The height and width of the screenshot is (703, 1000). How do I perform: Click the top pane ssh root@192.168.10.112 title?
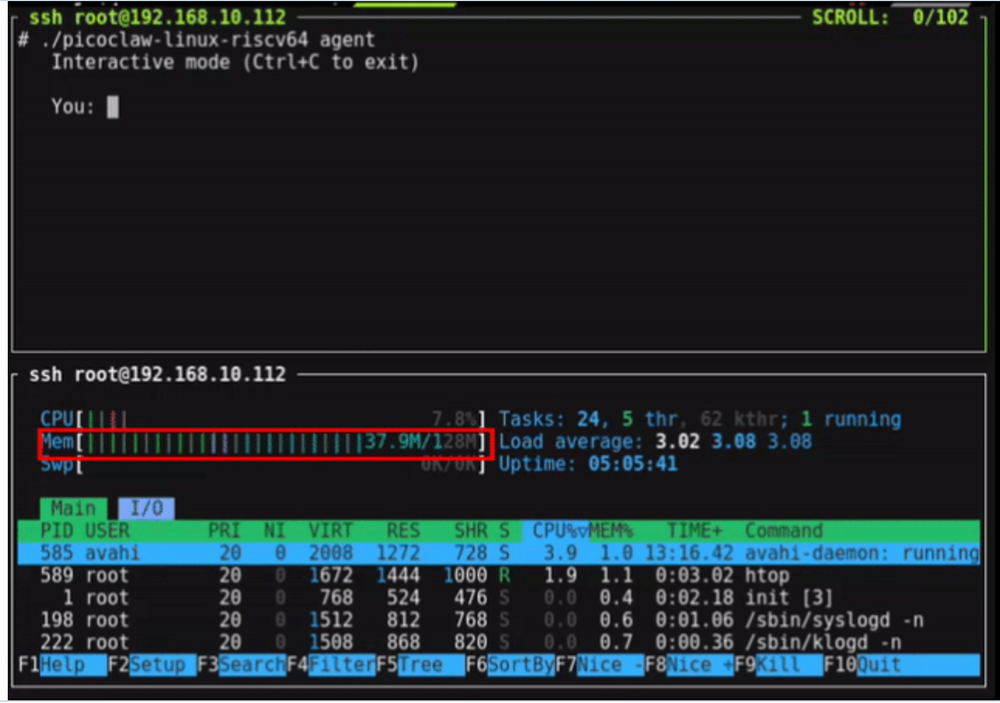(158, 17)
